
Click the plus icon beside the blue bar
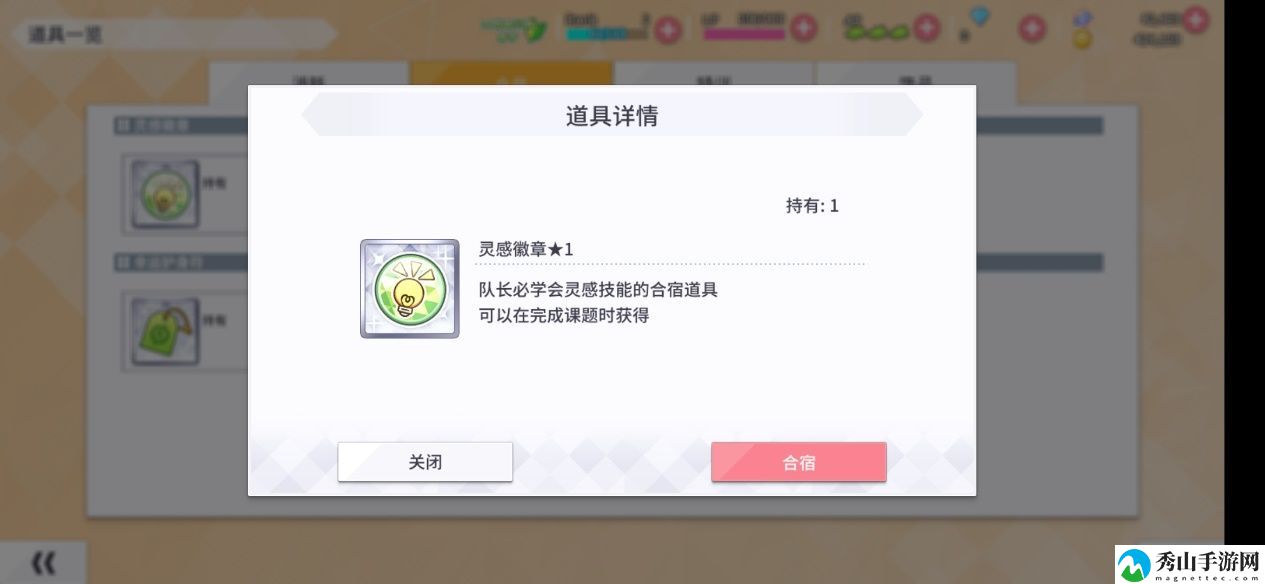click(x=667, y=29)
